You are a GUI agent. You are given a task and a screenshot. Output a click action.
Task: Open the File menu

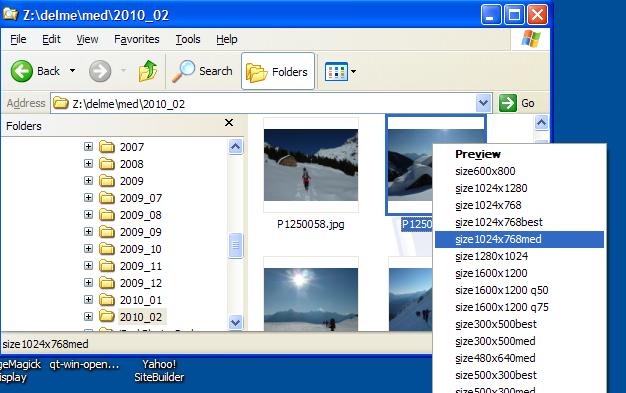click(x=18, y=39)
